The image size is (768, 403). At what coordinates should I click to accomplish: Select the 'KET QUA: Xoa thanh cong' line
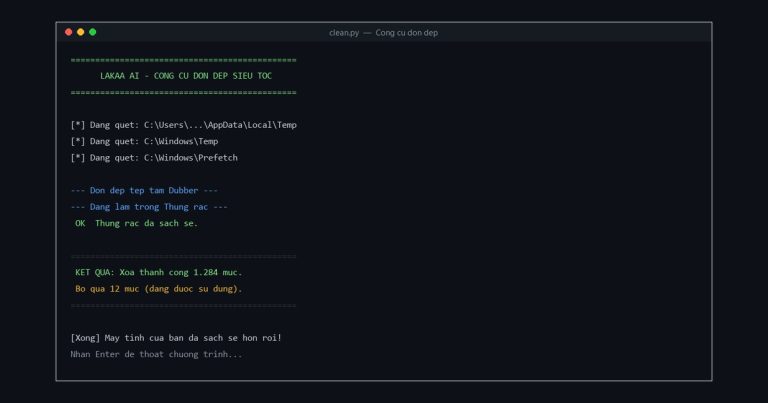pyautogui.click(x=159, y=272)
